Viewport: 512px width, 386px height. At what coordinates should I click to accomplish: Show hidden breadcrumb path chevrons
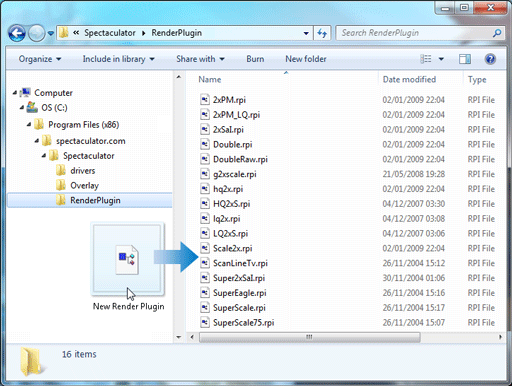tap(76, 33)
